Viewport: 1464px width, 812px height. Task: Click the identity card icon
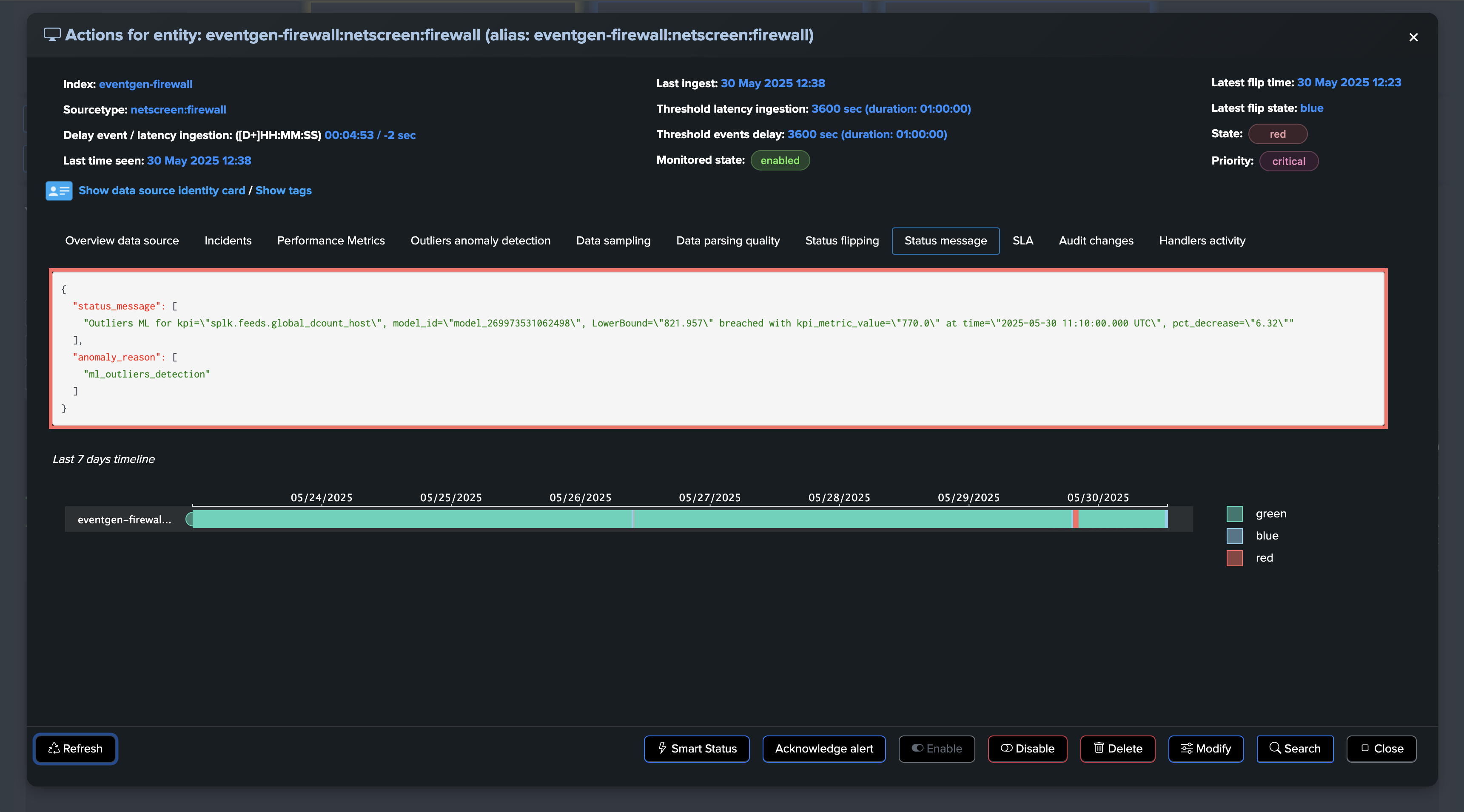point(59,191)
